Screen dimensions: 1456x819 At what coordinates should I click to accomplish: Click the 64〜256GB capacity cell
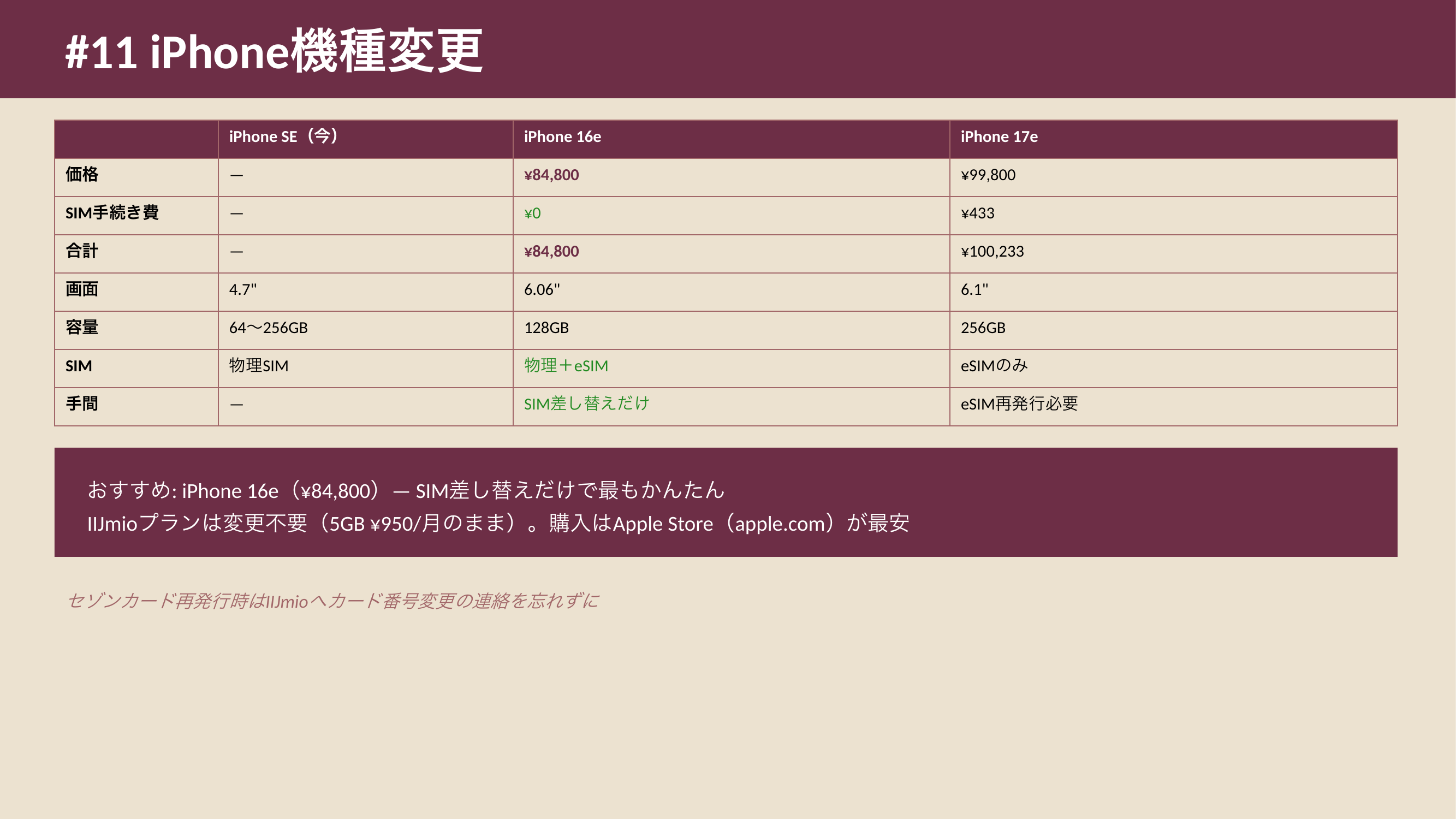coord(268,327)
